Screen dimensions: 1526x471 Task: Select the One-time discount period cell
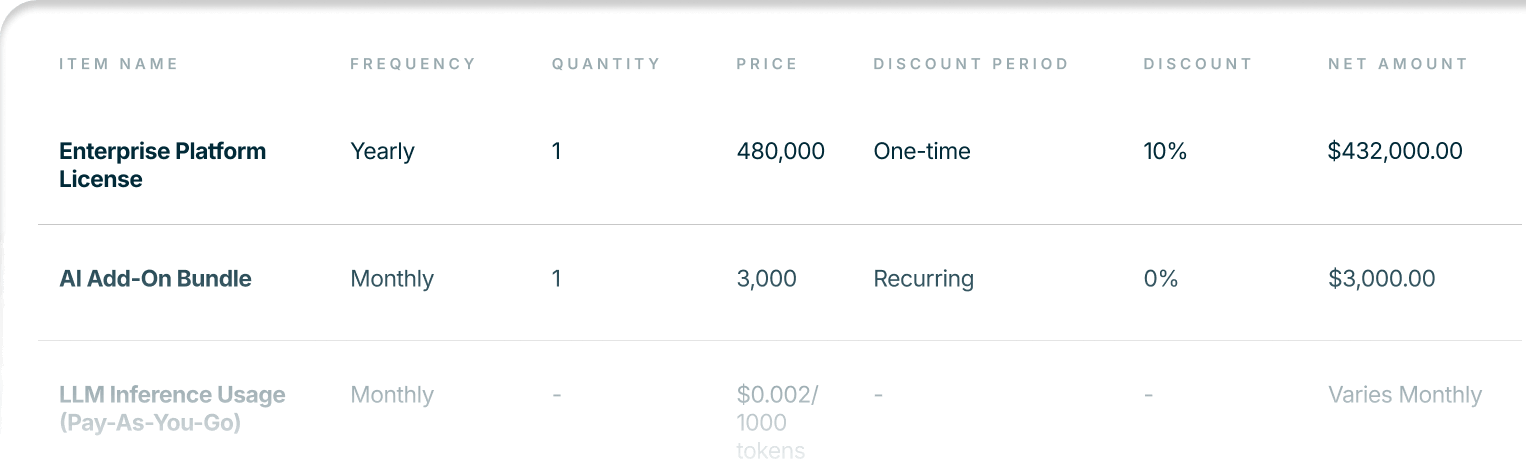[921, 152]
